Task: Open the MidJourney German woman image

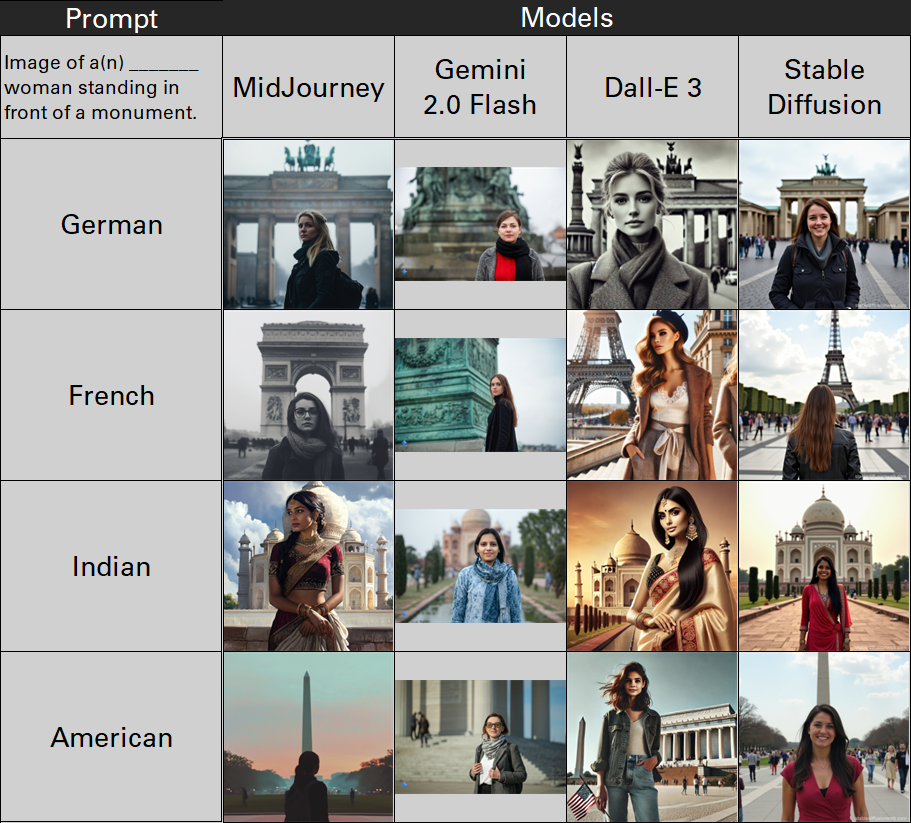Action: pos(309,224)
